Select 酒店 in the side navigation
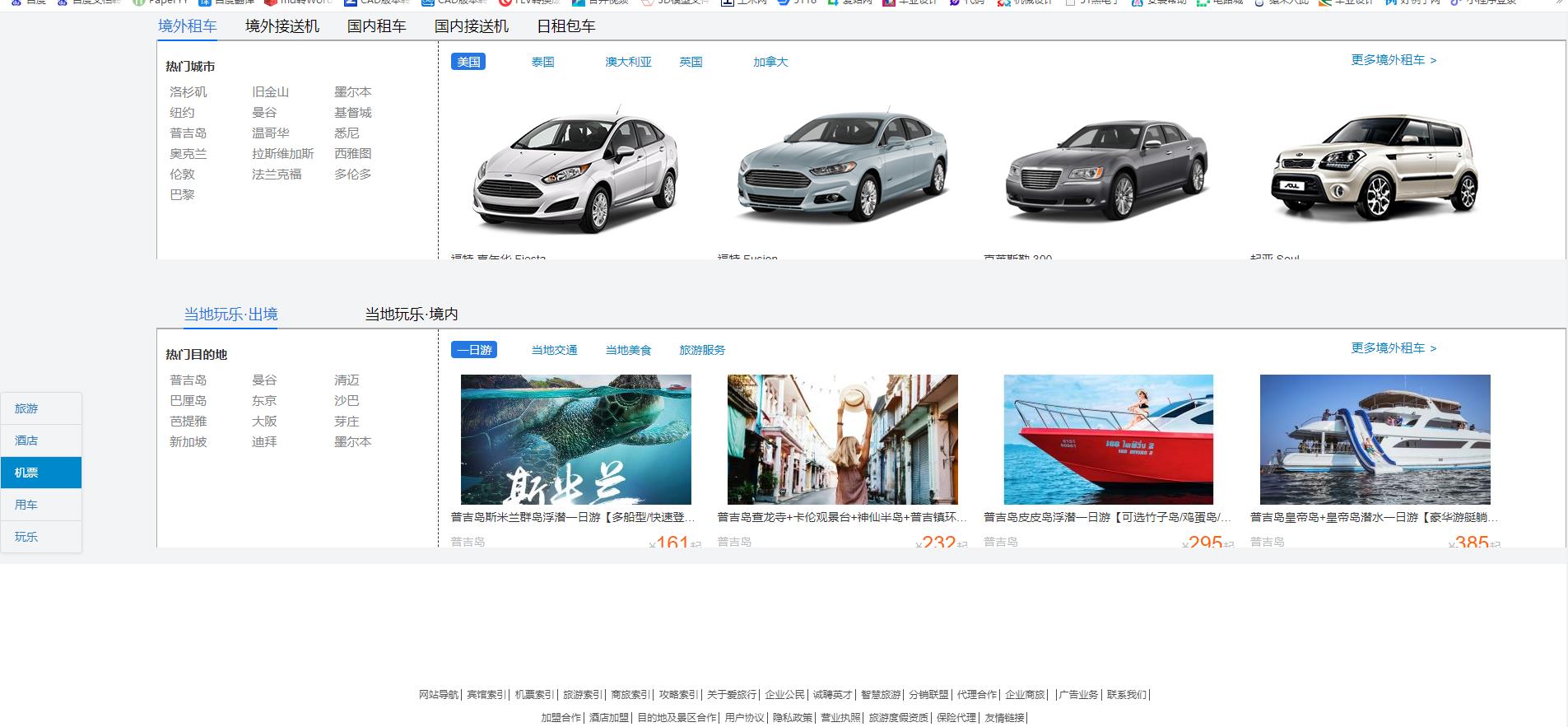This screenshot has height=727, width=1568. pos(41,440)
